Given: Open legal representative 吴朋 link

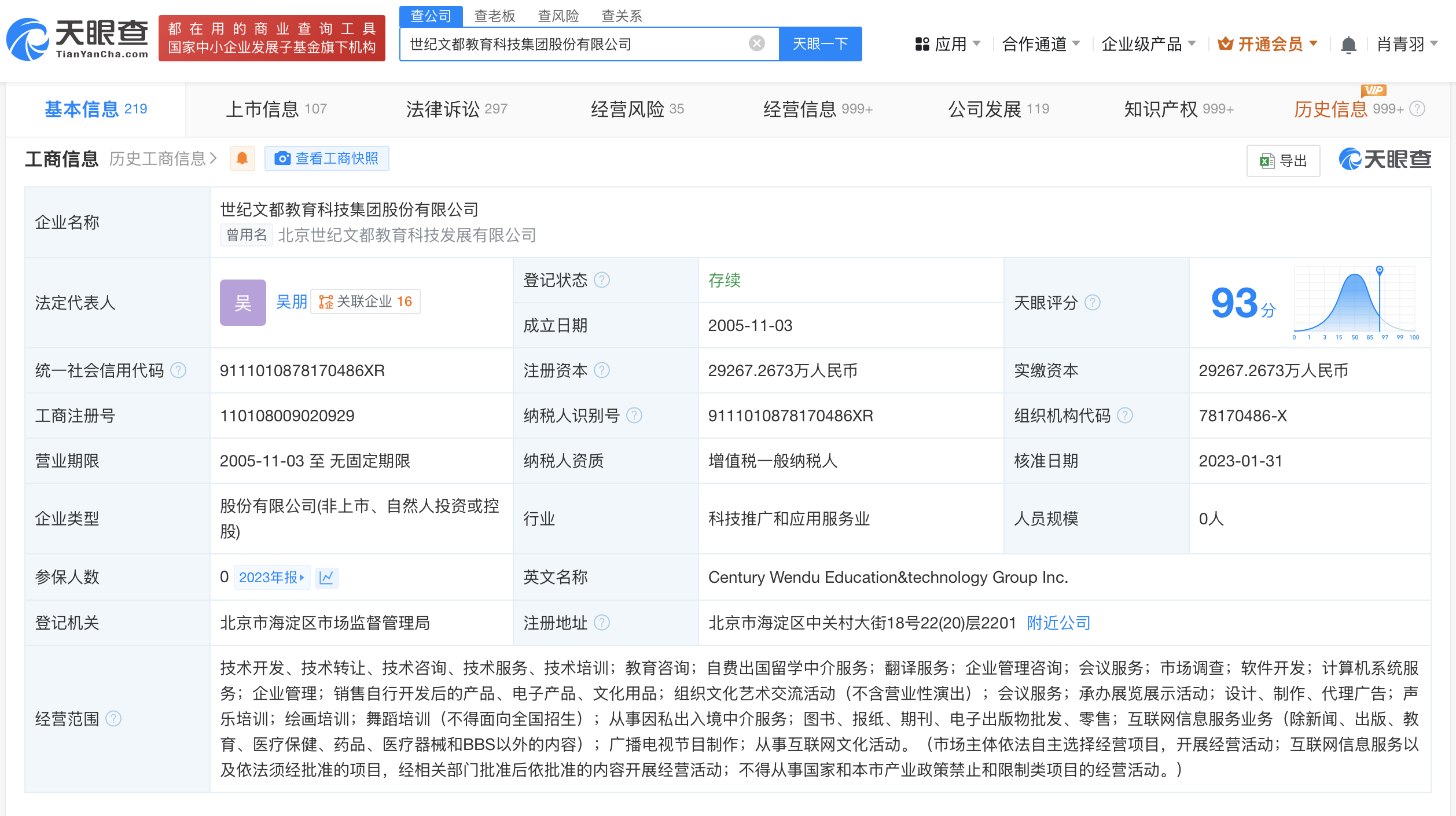Looking at the screenshot, I should click(x=291, y=302).
